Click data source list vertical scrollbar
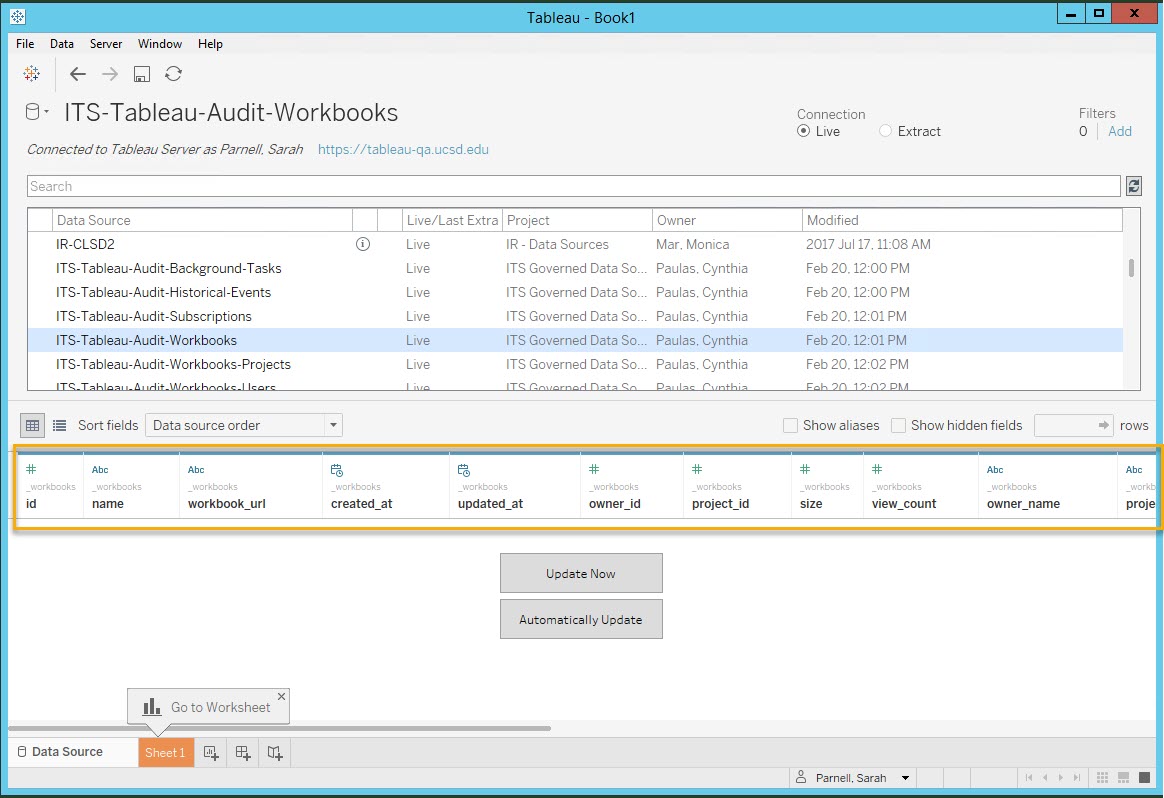Screen dimensions: 1164x798 point(1131,267)
